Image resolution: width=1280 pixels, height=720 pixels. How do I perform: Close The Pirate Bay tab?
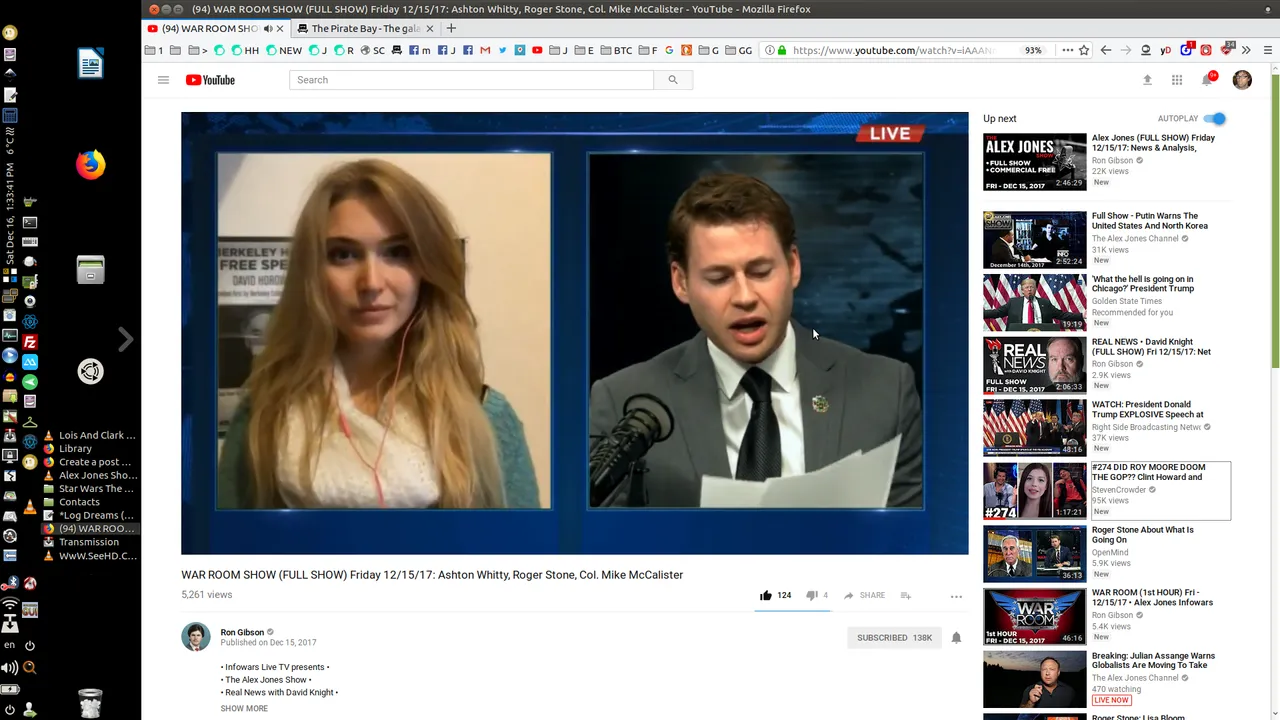click(x=430, y=29)
